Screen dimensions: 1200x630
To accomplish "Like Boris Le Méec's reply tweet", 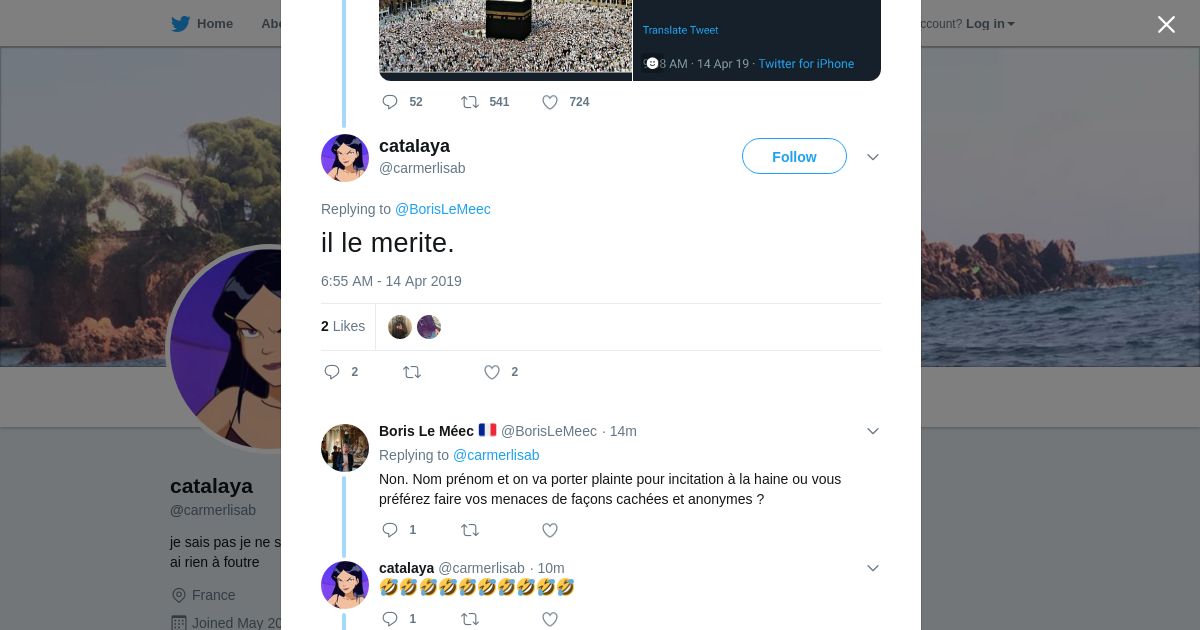I will point(550,530).
